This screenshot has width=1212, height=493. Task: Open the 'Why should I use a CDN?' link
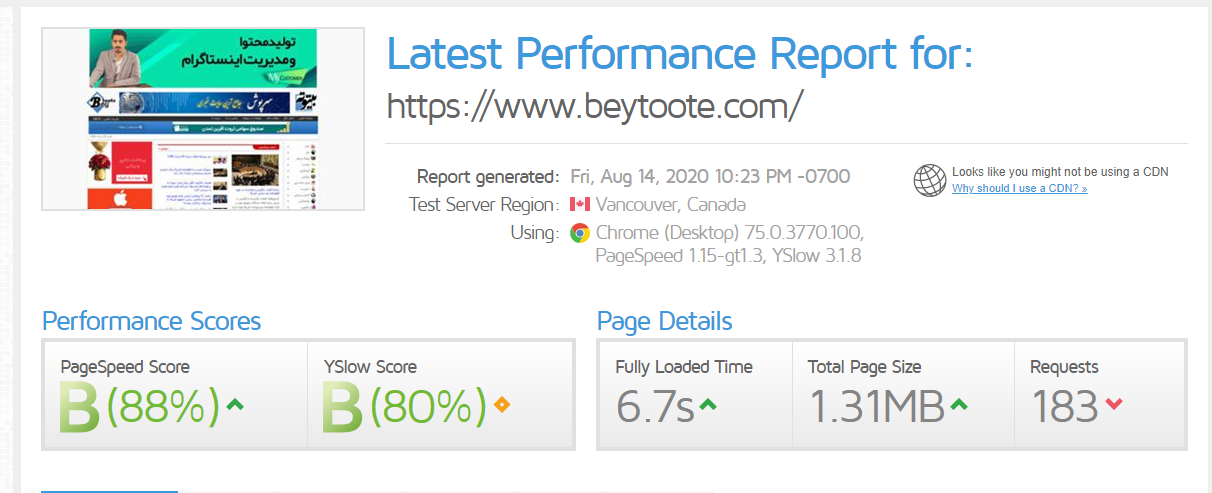coord(1019,188)
